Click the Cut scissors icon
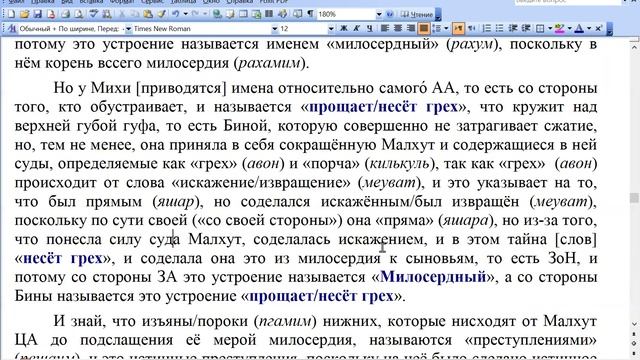This screenshot has height=360, width=640. [122, 14]
